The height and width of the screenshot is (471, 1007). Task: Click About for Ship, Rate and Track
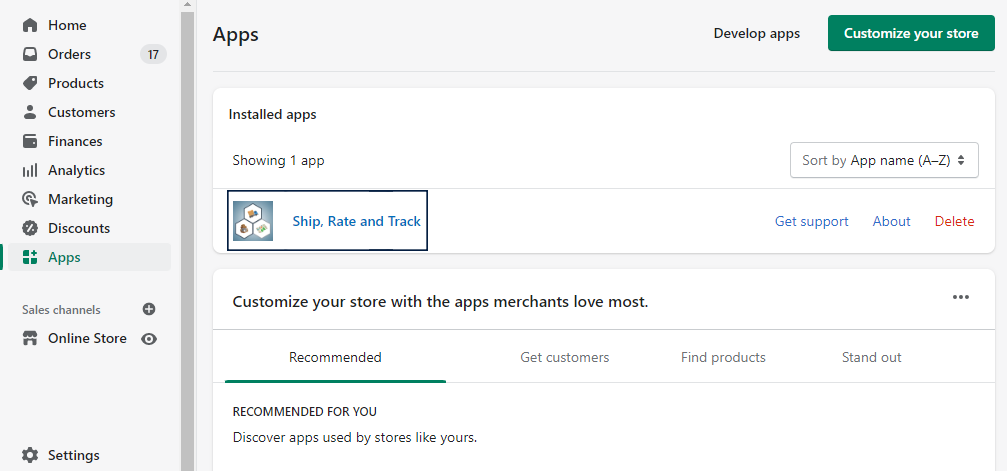(891, 221)
